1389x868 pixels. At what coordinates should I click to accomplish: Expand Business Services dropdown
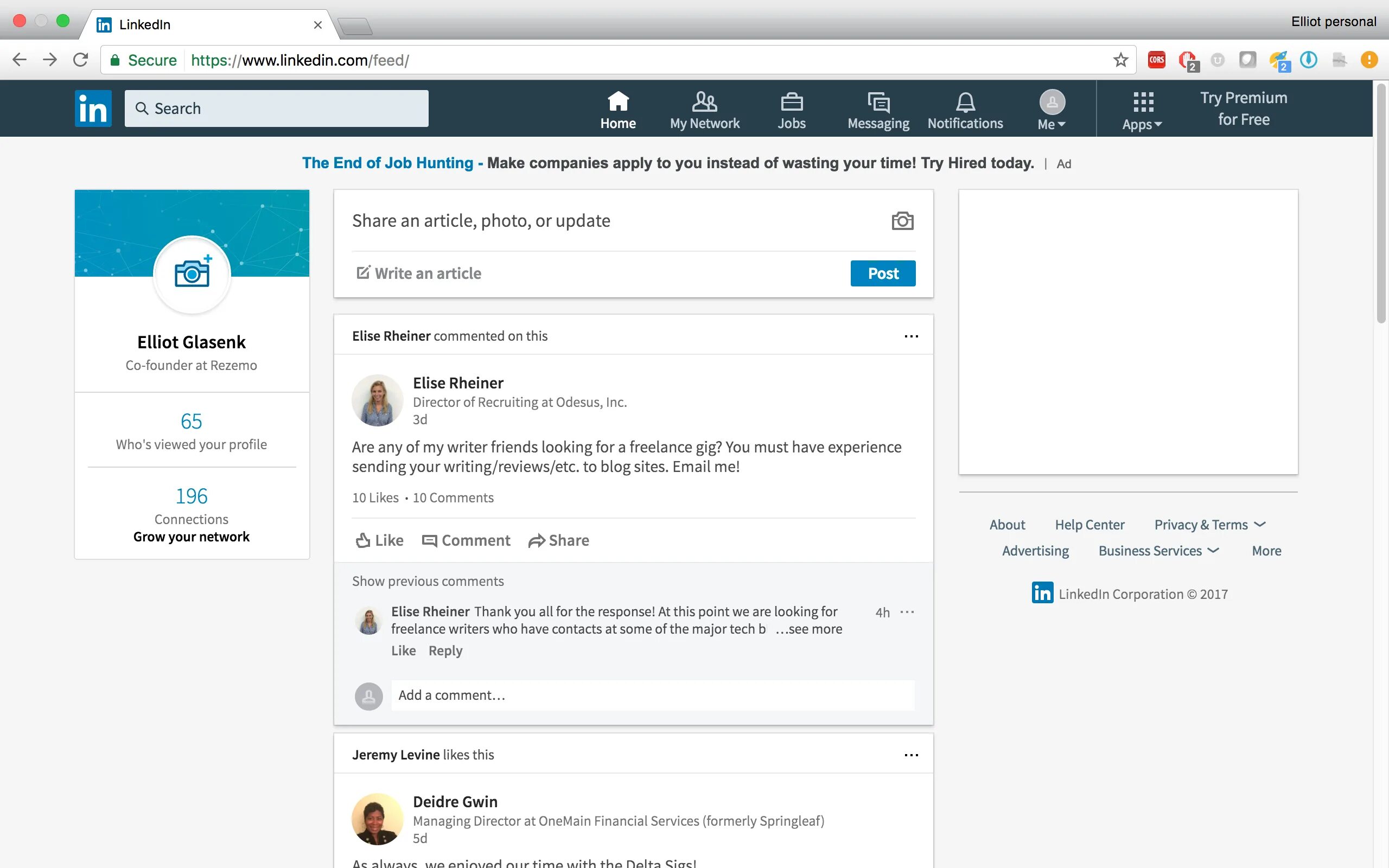tap(1158, 551)
